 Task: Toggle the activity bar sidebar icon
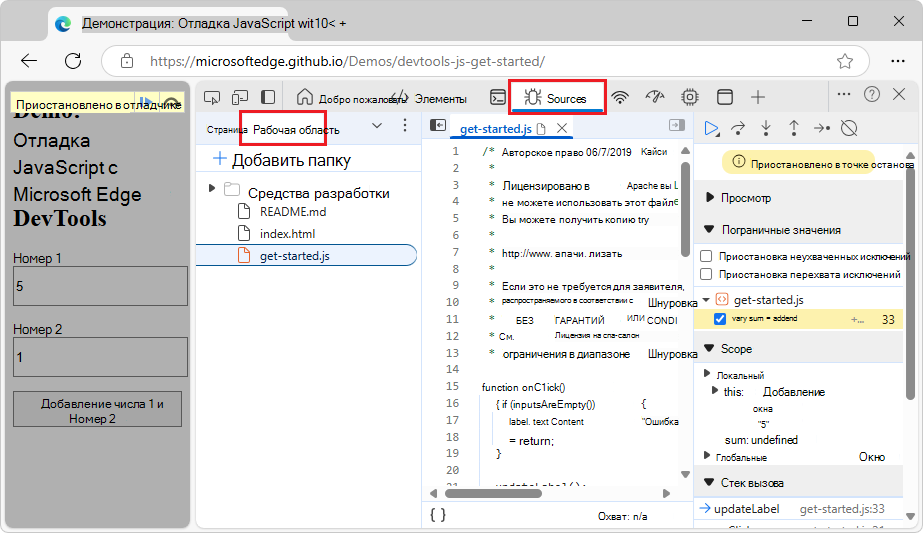pos(268,97)
